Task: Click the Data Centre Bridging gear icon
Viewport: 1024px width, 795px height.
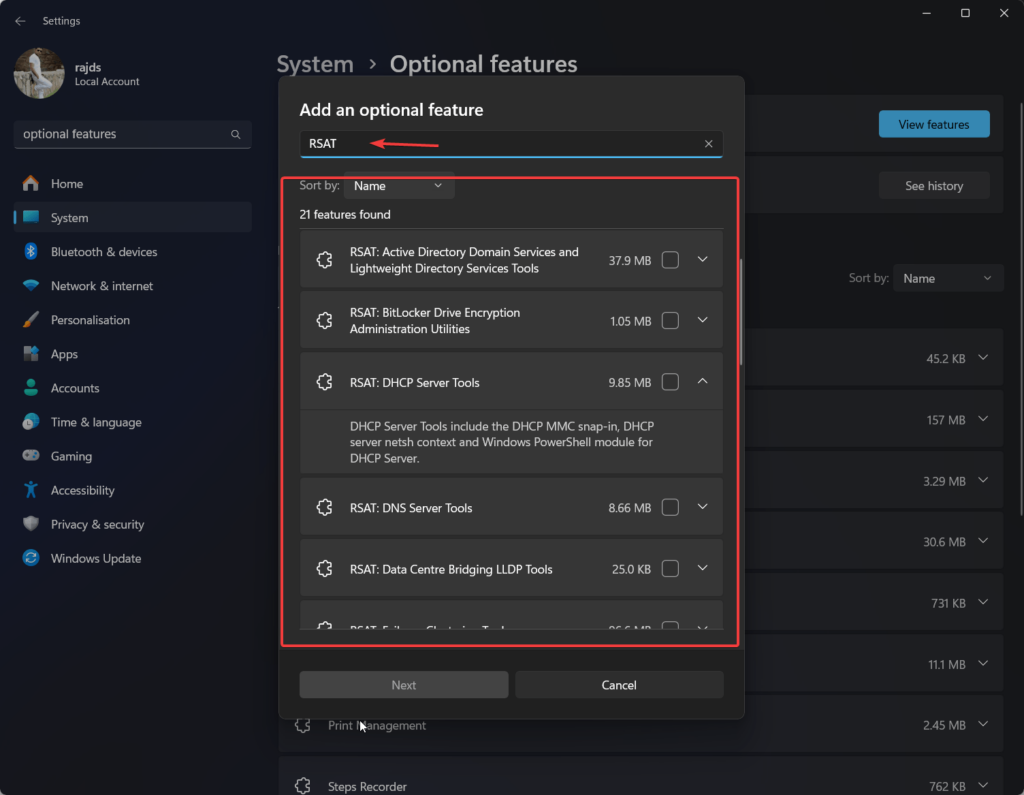Action: [x=325, y=568]
